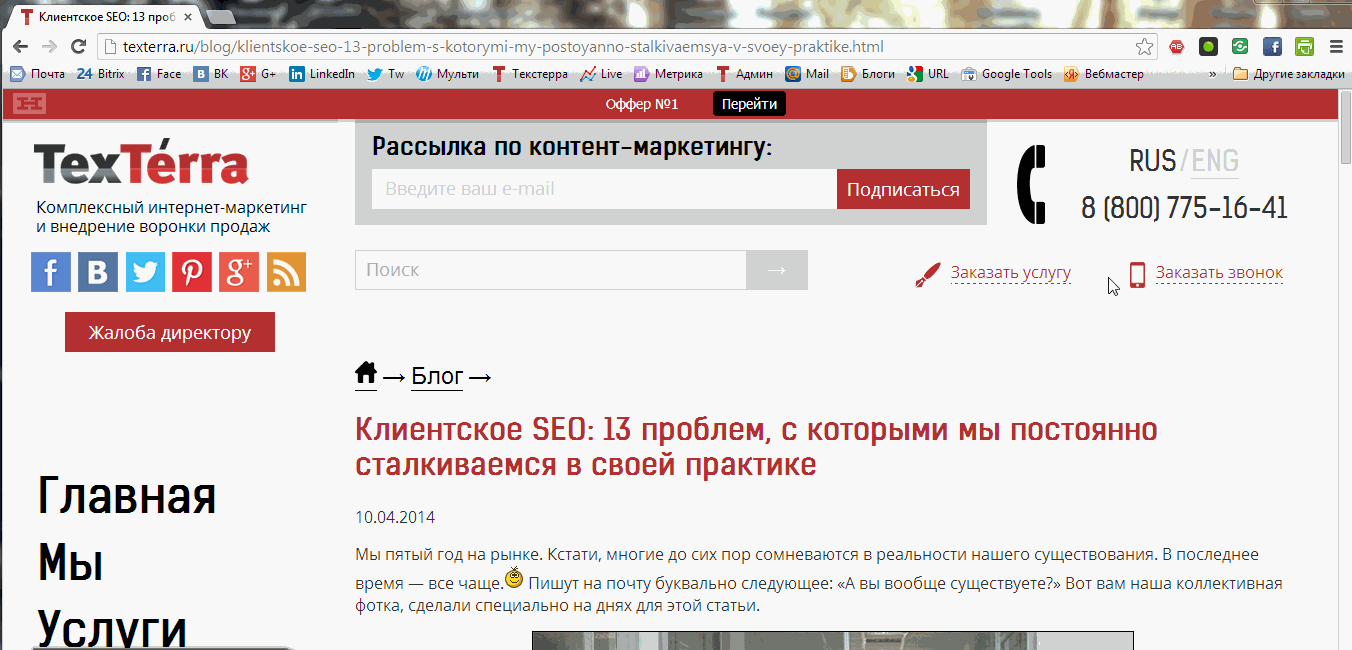Open the Админ bookmark

pos(745,74)
